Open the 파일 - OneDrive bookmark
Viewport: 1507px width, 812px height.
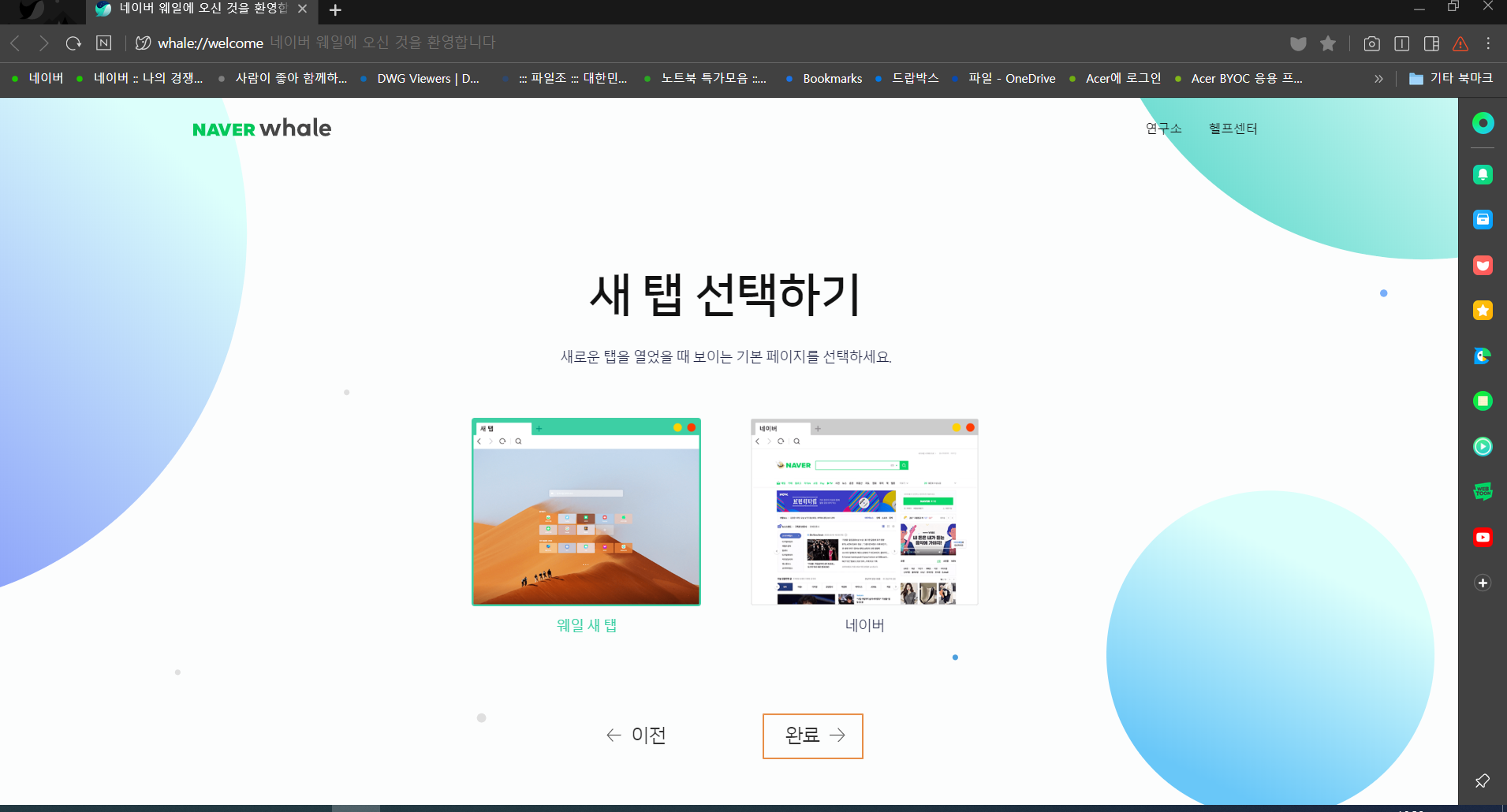[1003, 78]
